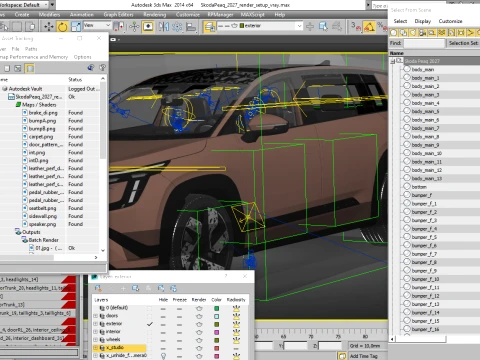Toggle current-layer check for exterior layer
The width and height of the screenshot is (480, 360).
[x=149, y=324]
